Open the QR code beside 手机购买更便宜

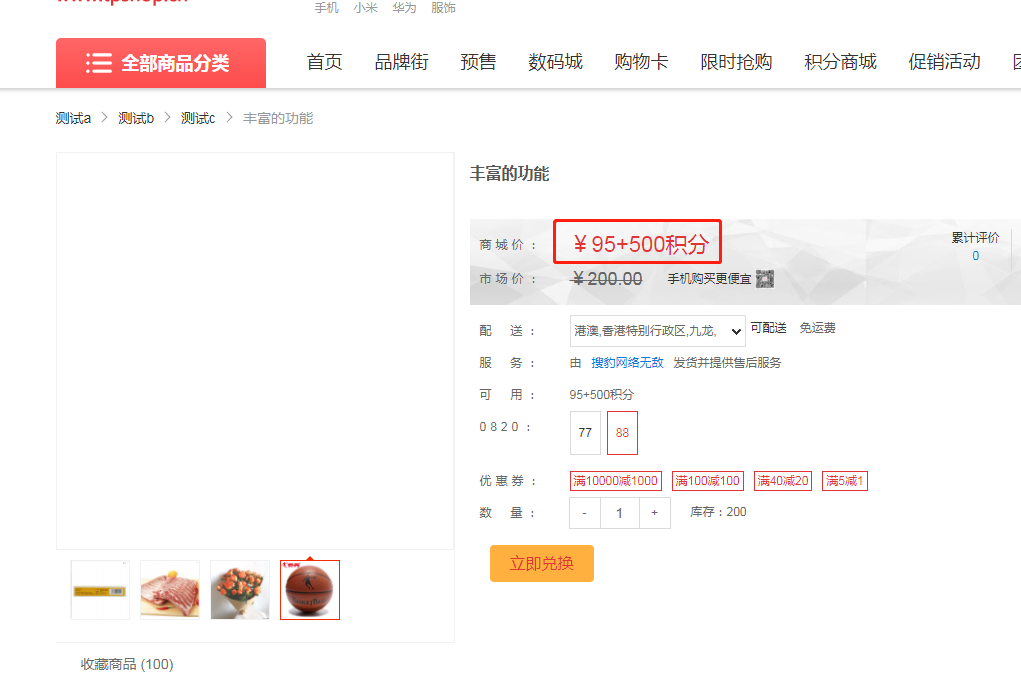pos(765,278)
